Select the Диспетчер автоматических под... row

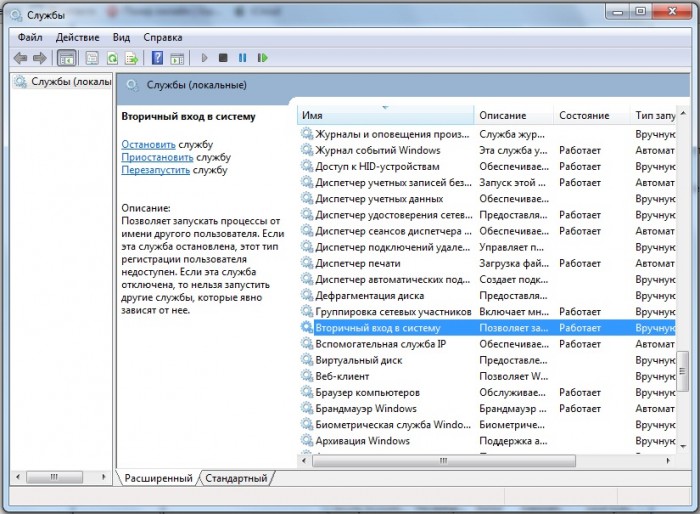click(487, 279)
